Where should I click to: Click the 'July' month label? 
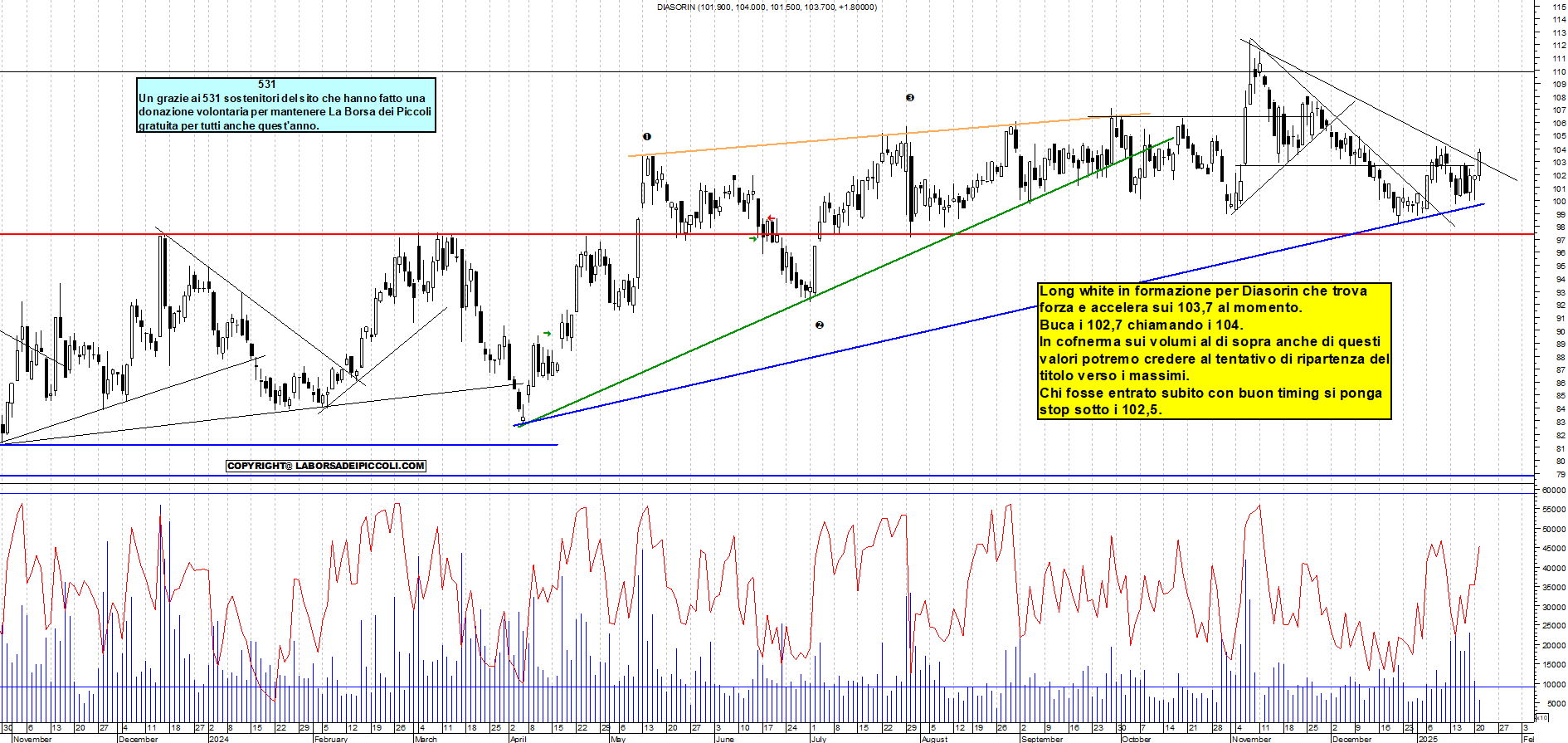click(x=819, y=739)
